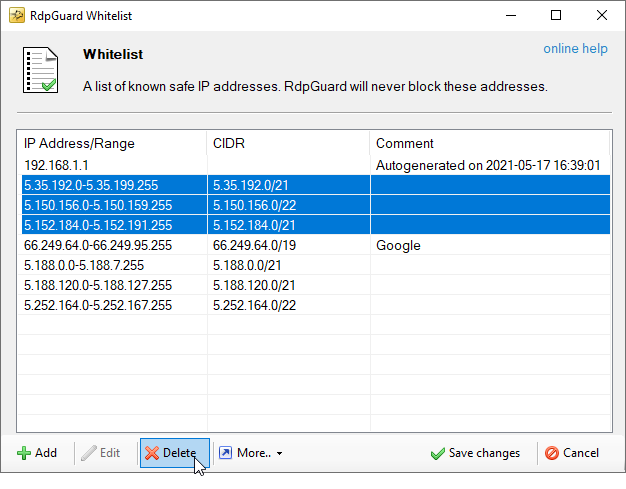
Task: Click the Delete button label
Action: [x=180, y=453]
